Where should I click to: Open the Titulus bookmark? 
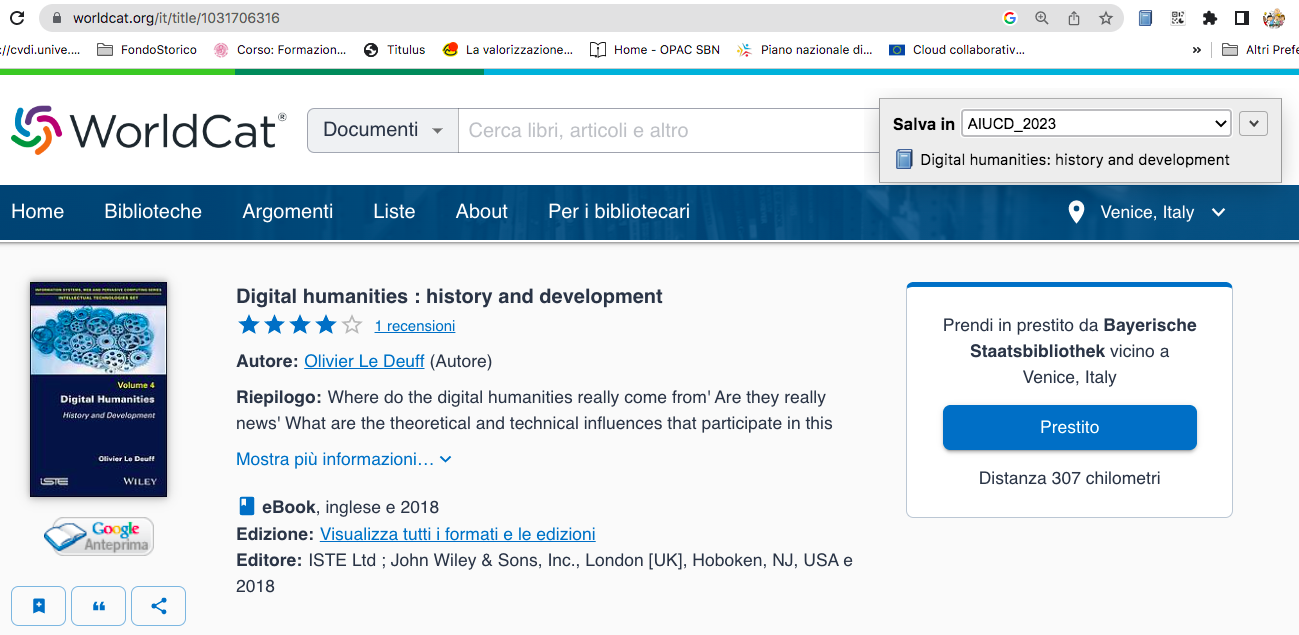394,49
